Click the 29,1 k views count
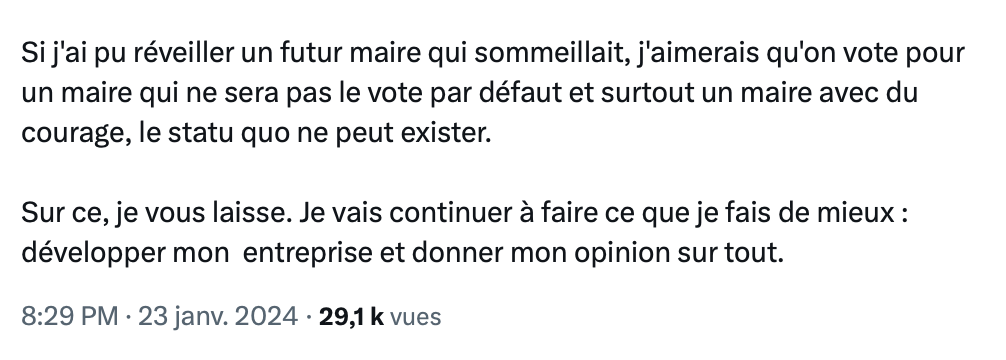The width and height of the screenshot is (1006, 360). [x=351, y=317]
